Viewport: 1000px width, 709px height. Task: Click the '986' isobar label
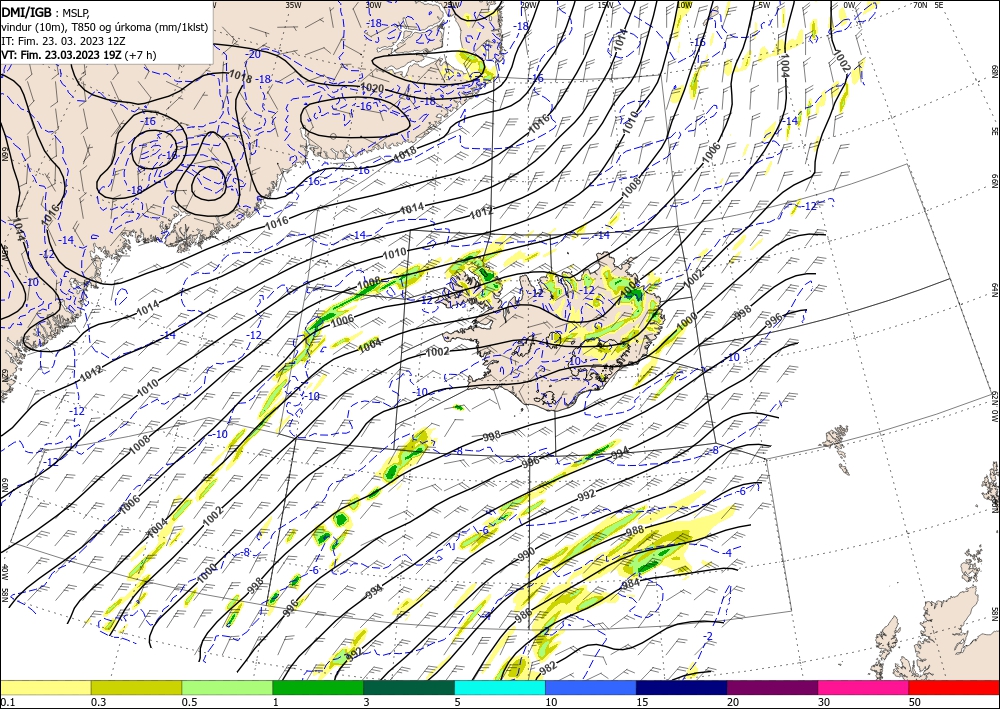coord(523,615)
